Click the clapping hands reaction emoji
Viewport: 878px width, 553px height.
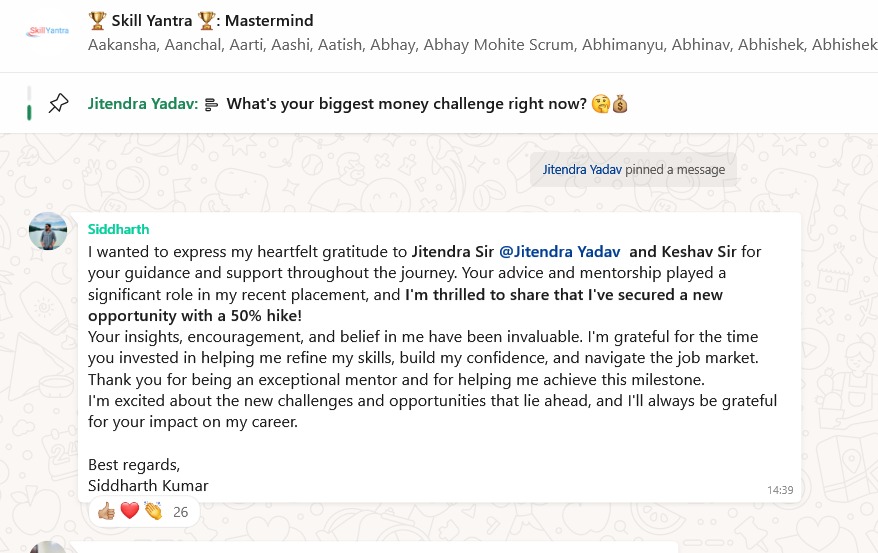point(152,512)
